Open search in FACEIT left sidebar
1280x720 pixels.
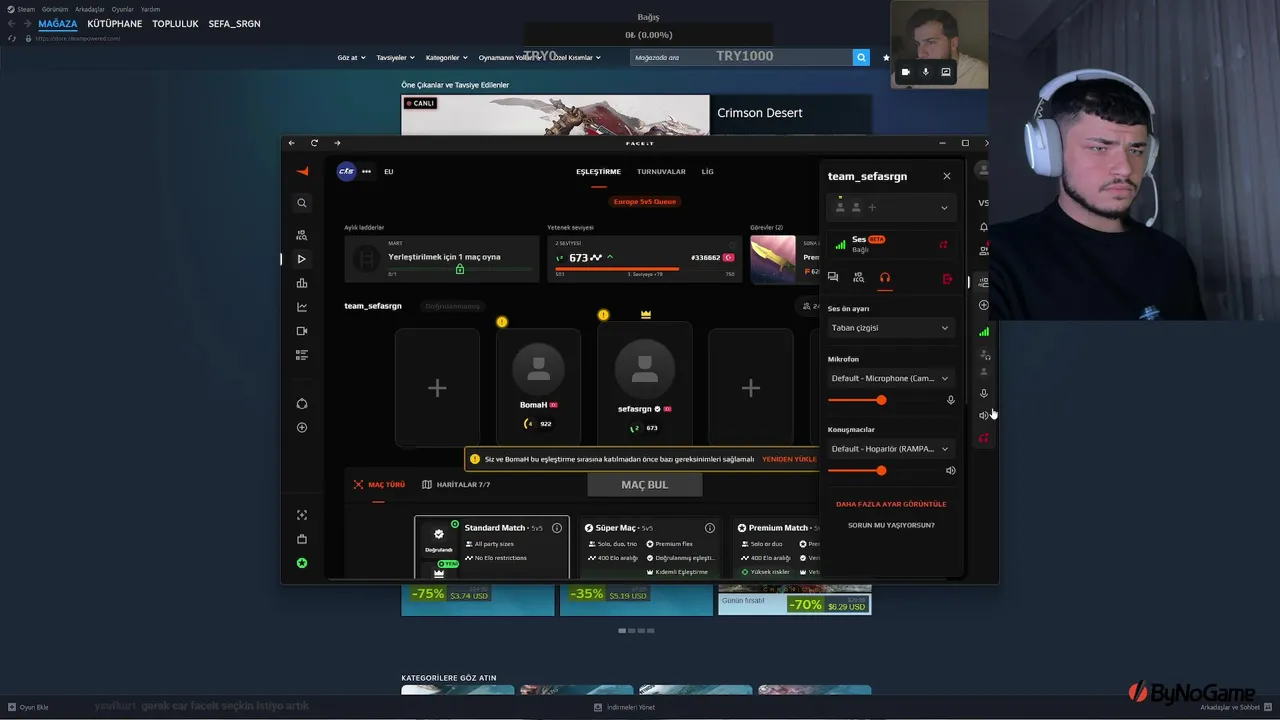pyautogui.click(x=302, y=203)
